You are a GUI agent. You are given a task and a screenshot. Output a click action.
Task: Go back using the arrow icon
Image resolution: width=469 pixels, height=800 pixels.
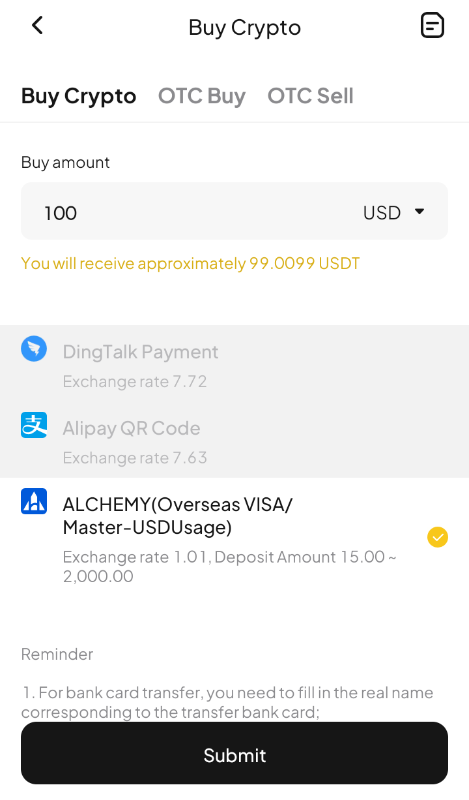tap(37, 25)
